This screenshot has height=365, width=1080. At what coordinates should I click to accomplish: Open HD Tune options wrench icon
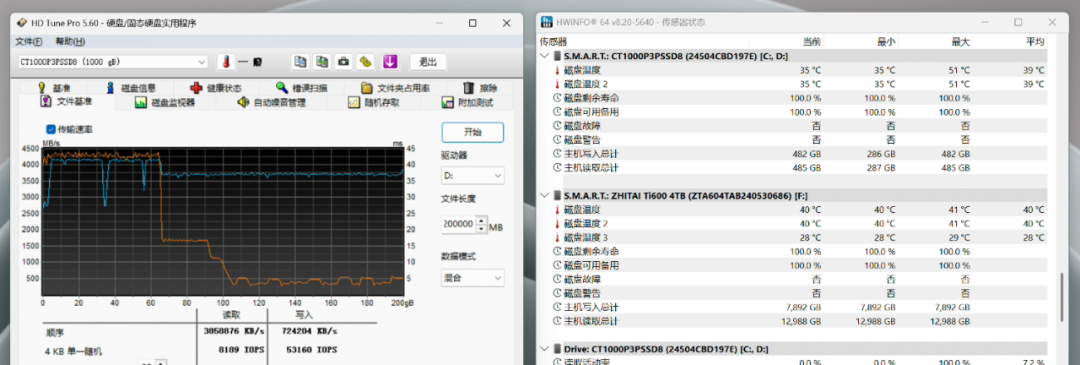[366, 62]
